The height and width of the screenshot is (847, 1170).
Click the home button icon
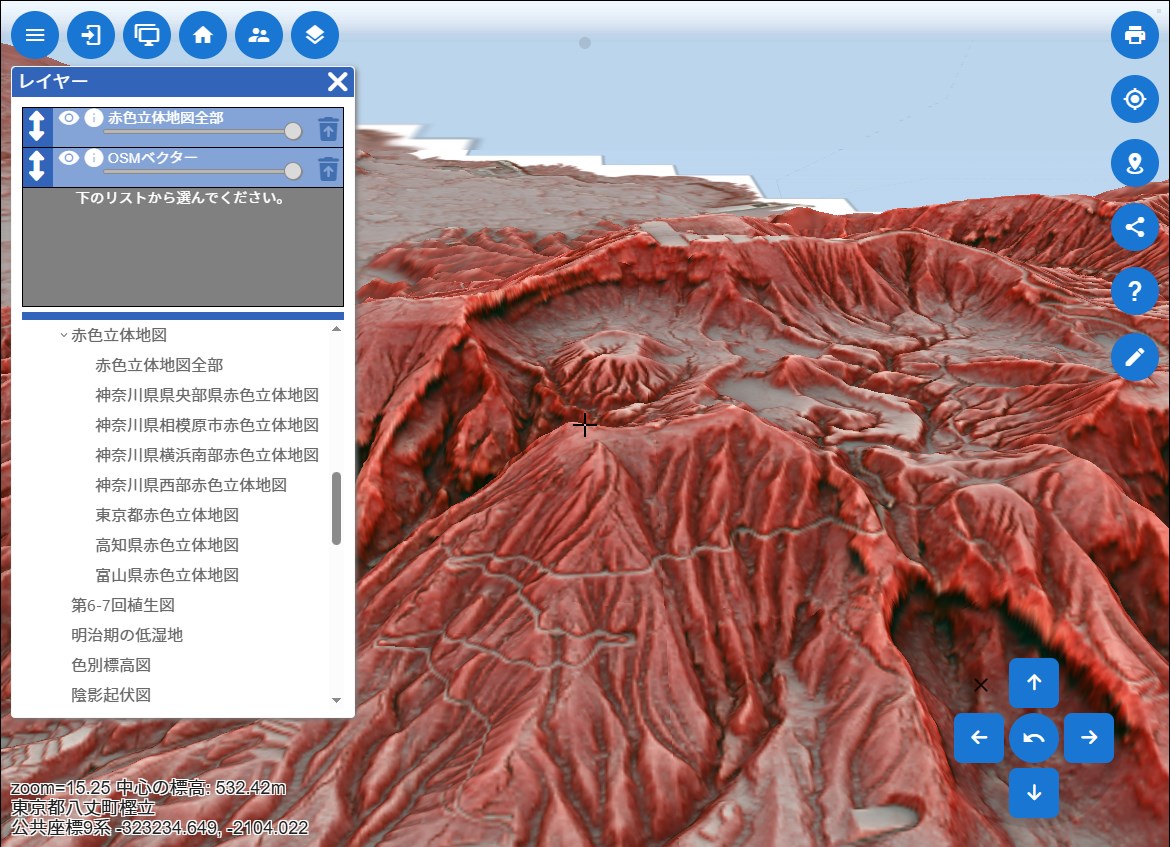click(203, 35)
